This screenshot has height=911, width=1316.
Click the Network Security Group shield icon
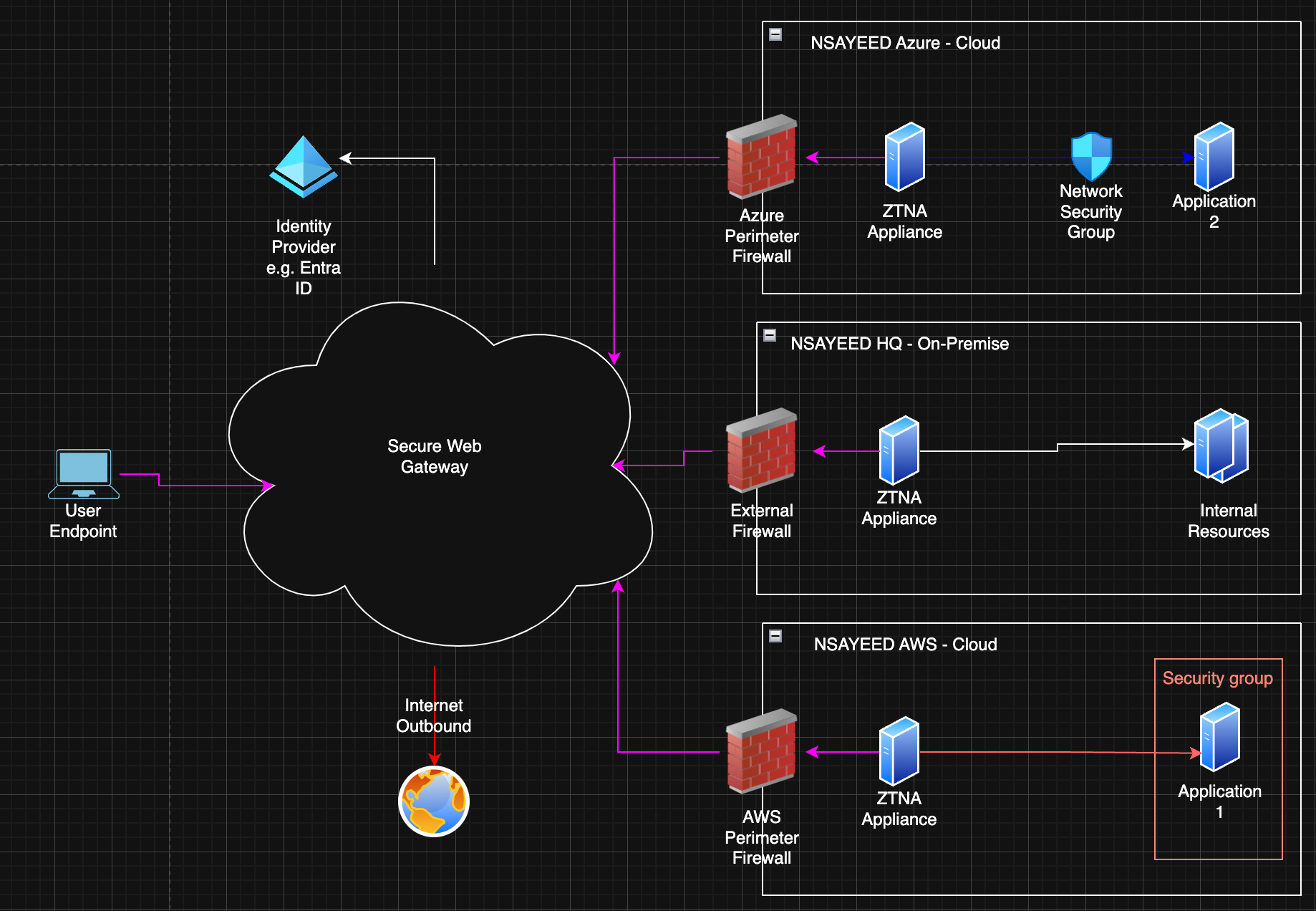1091,156
